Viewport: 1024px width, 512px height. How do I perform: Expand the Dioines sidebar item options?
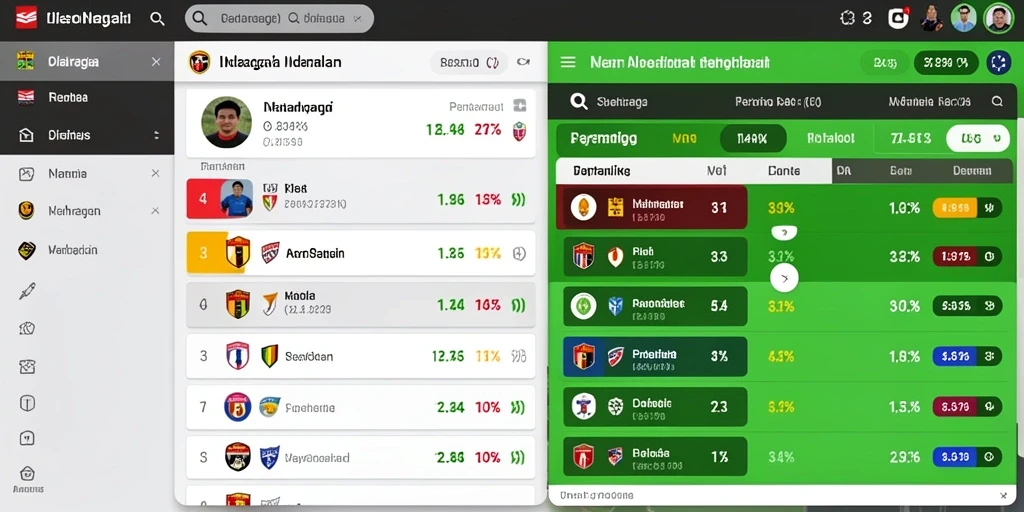[156, 135]
